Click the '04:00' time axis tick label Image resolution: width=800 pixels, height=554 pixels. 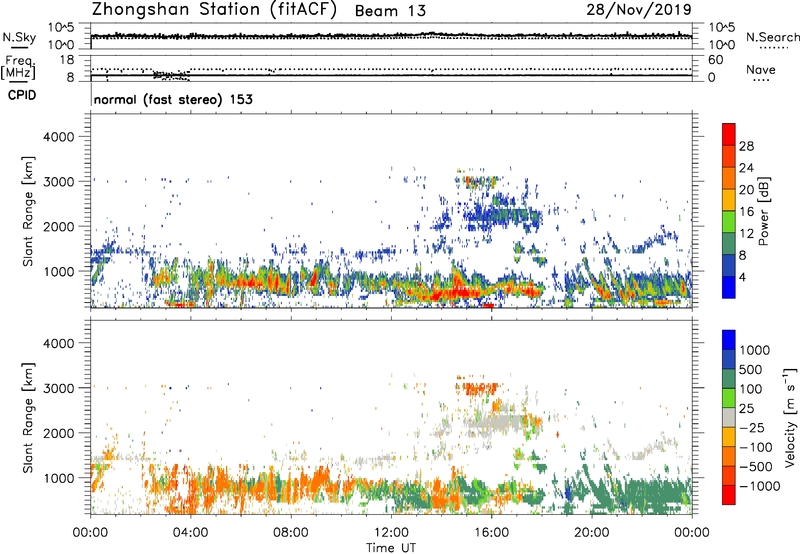tap(190, 533)
